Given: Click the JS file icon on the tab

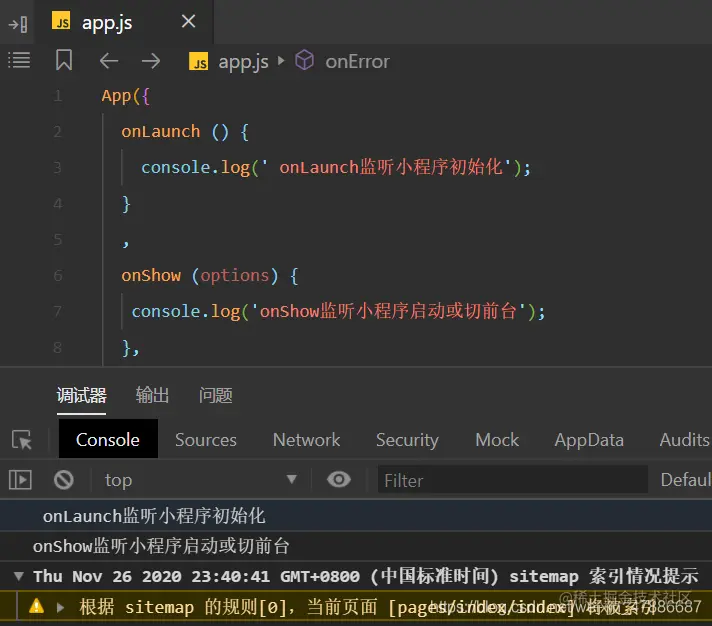Looking at the screenshot, I should [61, 20].
